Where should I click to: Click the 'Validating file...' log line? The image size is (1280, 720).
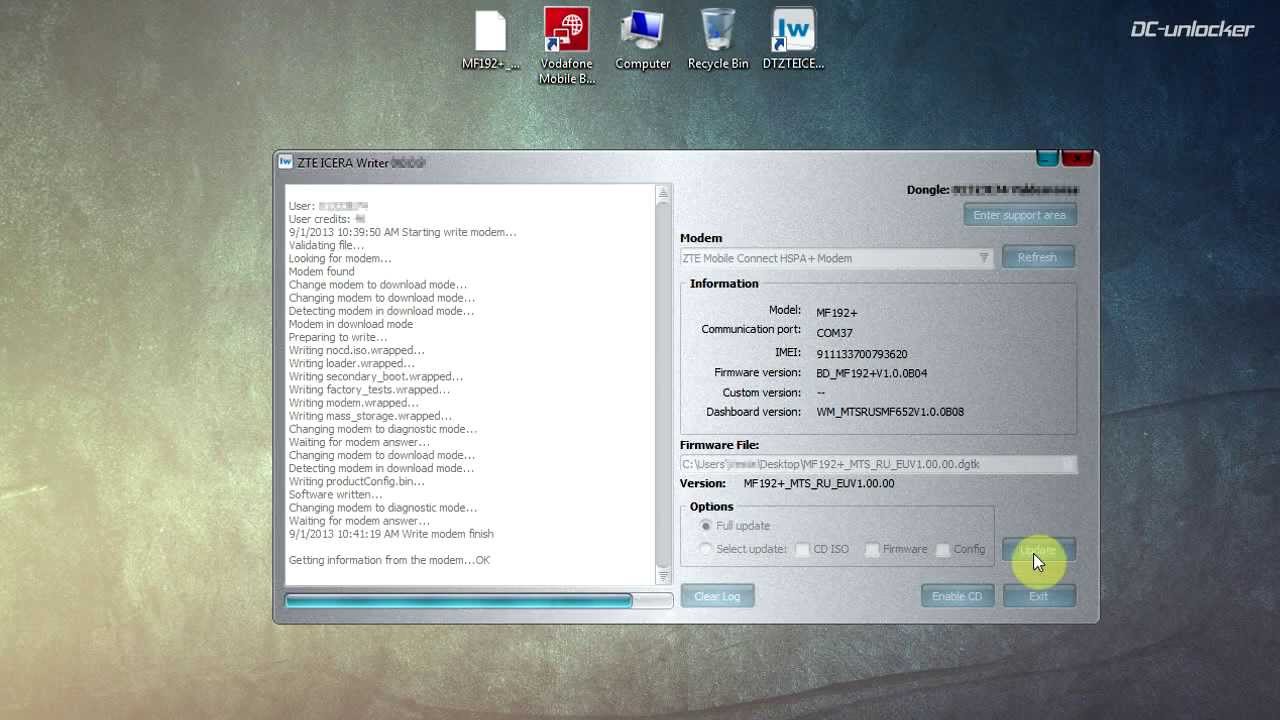326,245
